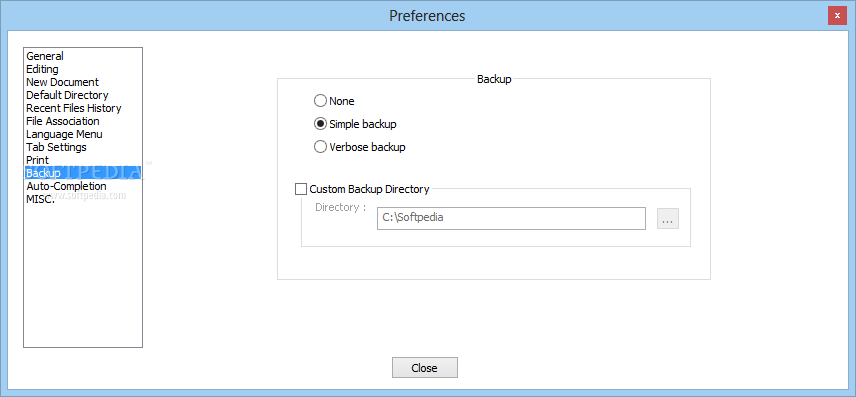Open File Association settings

pyautogui.click(x=83, y=121)
